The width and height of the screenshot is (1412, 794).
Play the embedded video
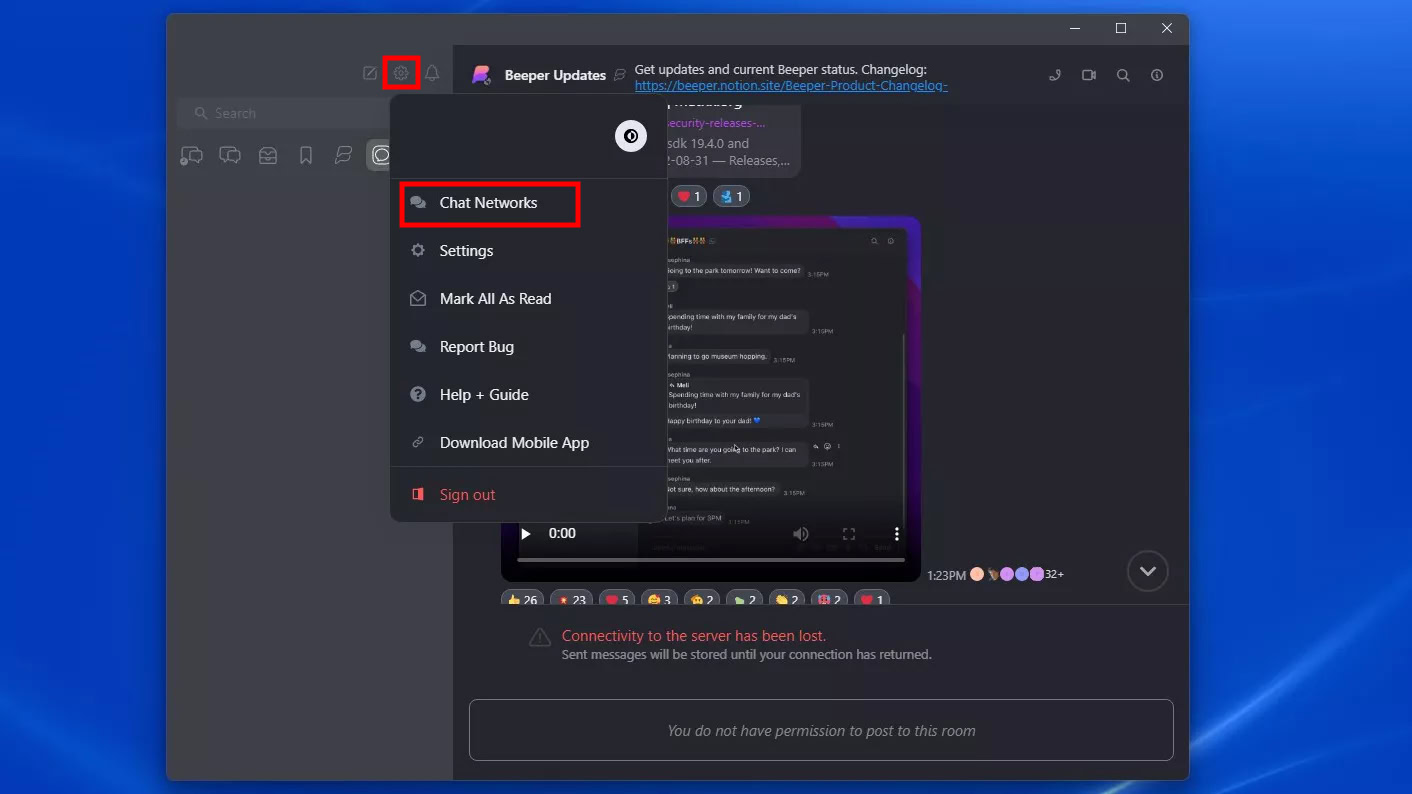click(526, 534)
